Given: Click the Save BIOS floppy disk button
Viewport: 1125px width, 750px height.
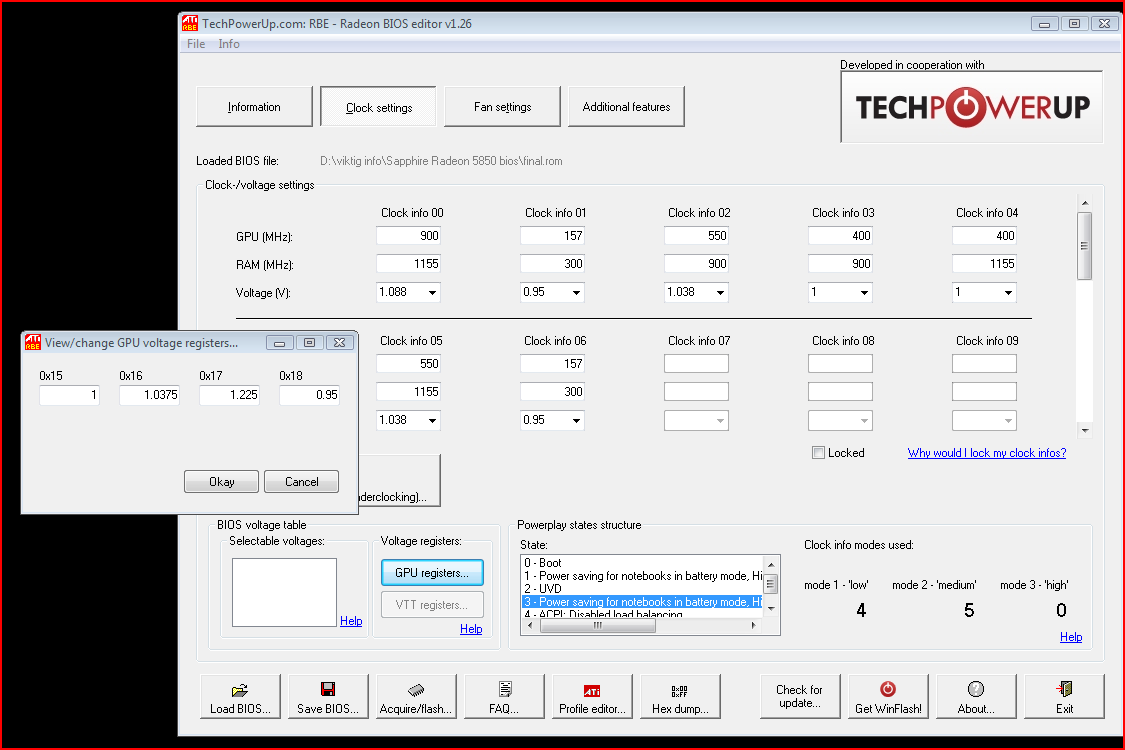Looking at the screenshot, I should coord(328,697).
